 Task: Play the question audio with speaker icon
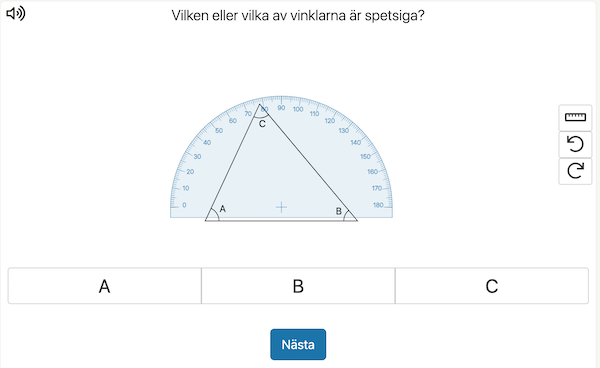click(16, 13)
